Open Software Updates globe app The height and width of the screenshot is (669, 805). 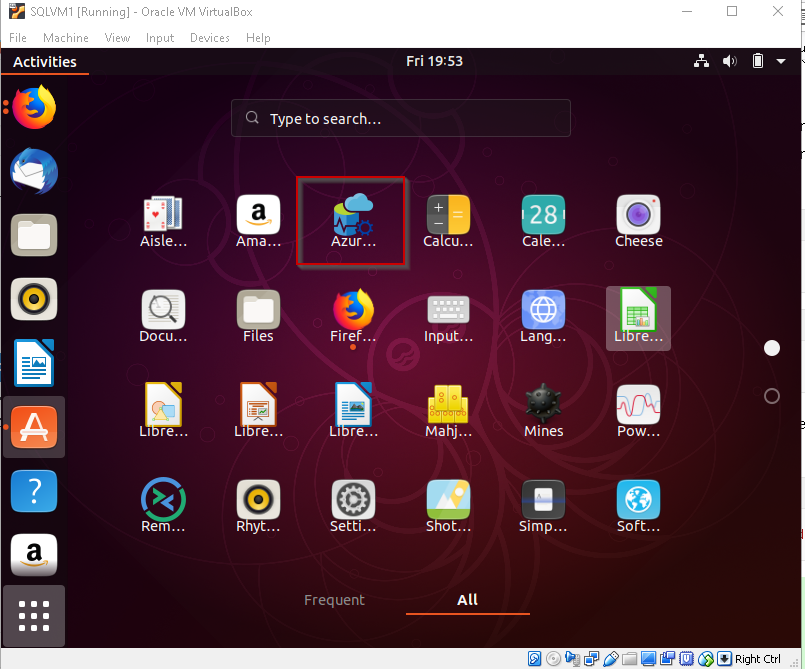click(638, 507)
